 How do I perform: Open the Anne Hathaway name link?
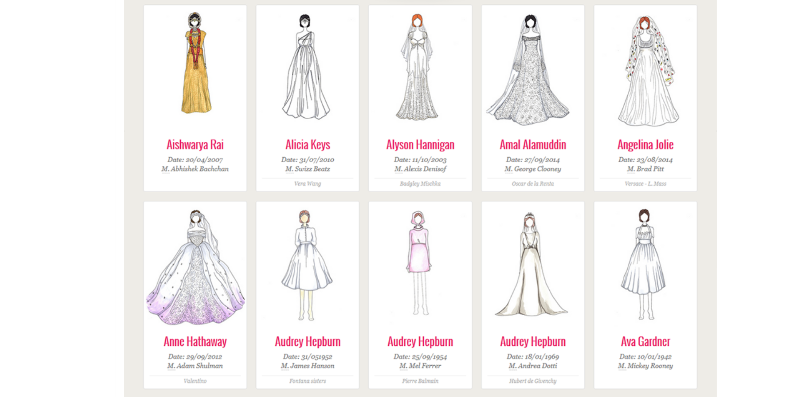pos(195,341)
